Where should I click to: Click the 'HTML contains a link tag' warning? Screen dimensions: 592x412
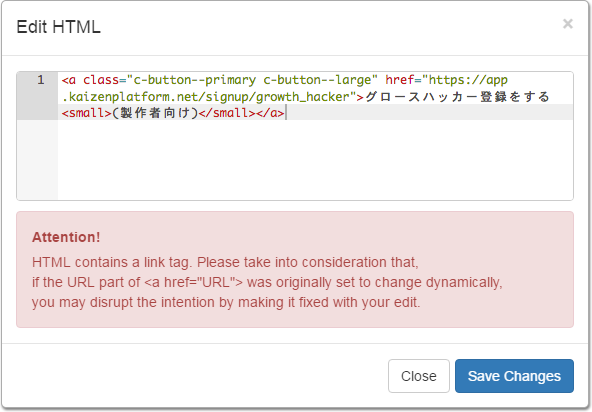[225, 262]
